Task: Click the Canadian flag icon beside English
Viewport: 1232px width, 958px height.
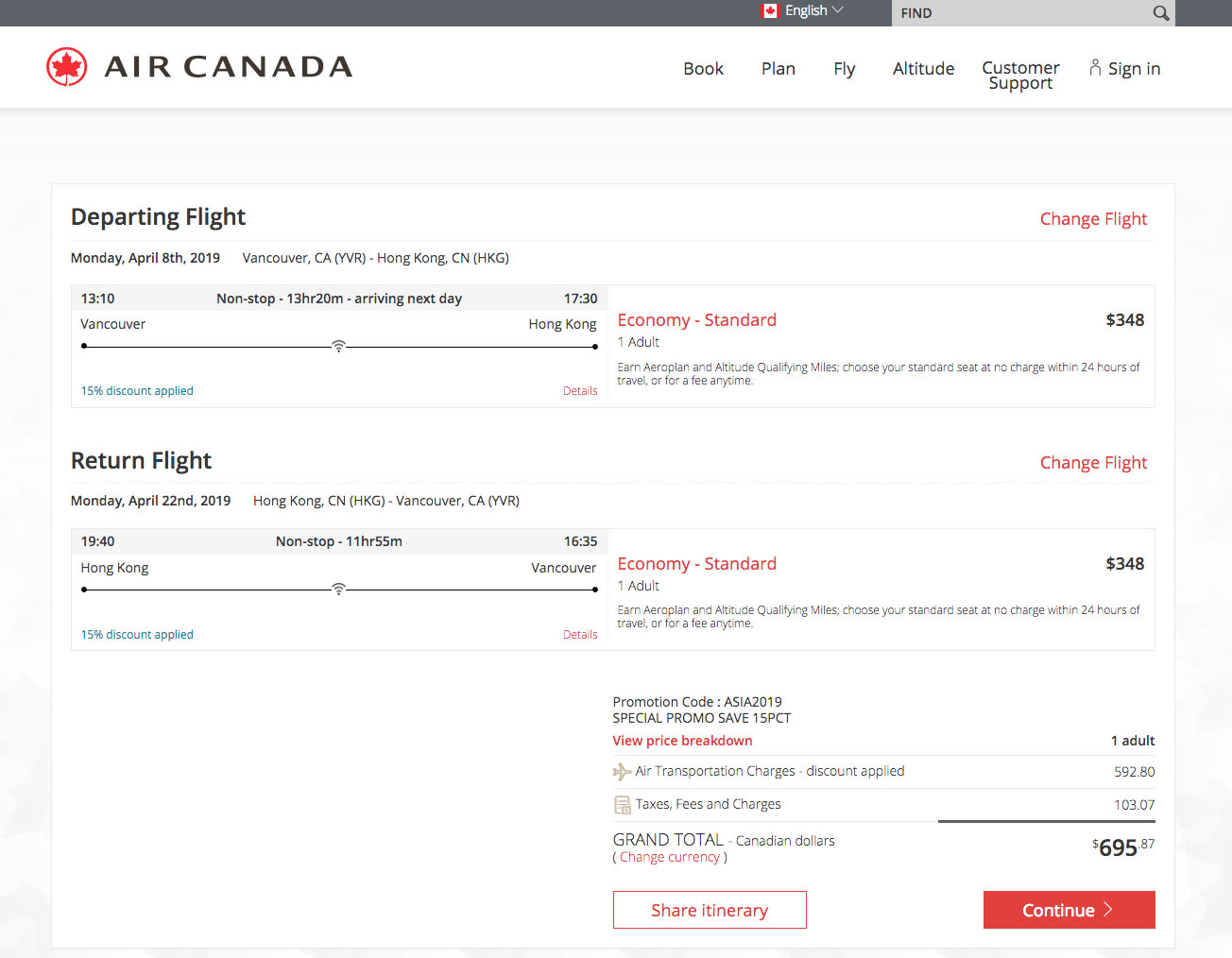Action: pyautogui.click(x=769, y=10)
